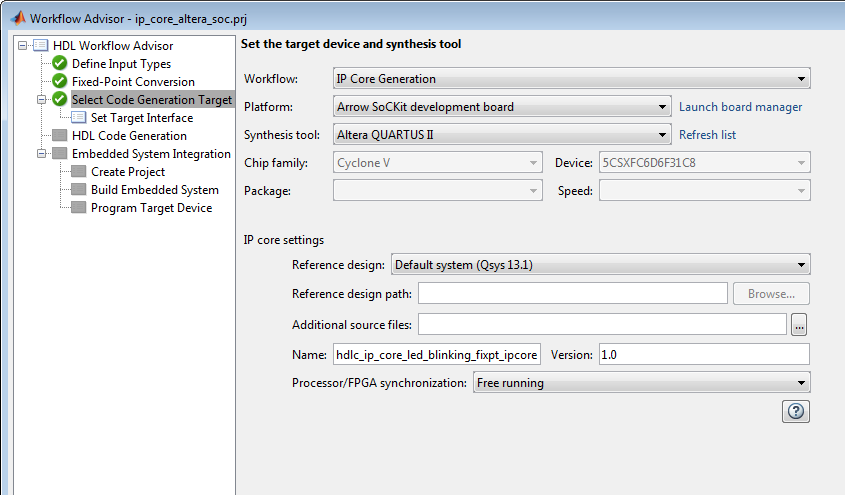Click the Set Target Interface step icon

pos(79,118)
